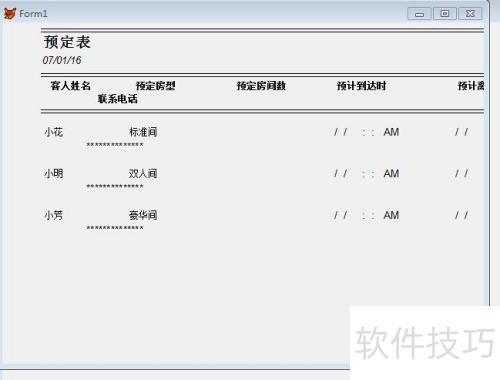
Task: Click the 预计到达时 column header
Action: [x=362, y=86]
